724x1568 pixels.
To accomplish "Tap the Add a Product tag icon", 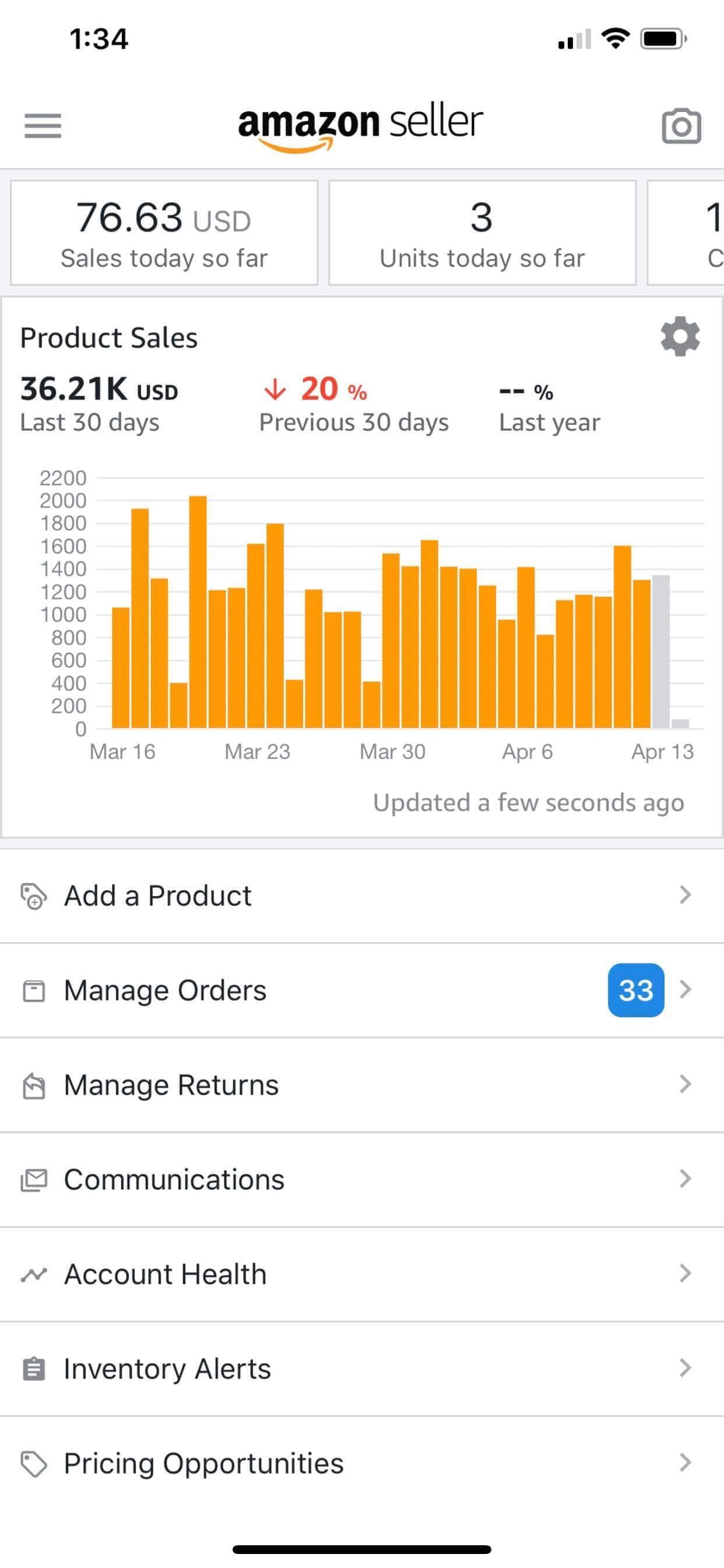I will (33, 896).
